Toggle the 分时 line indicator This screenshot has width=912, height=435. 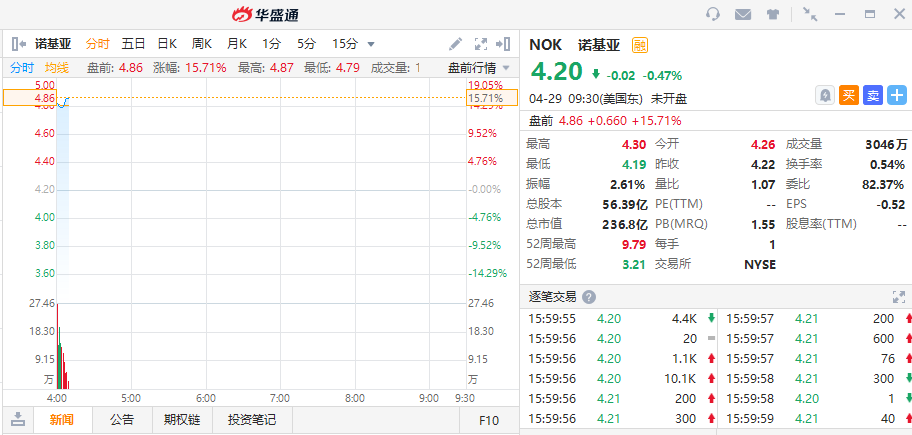coord(22,67)
